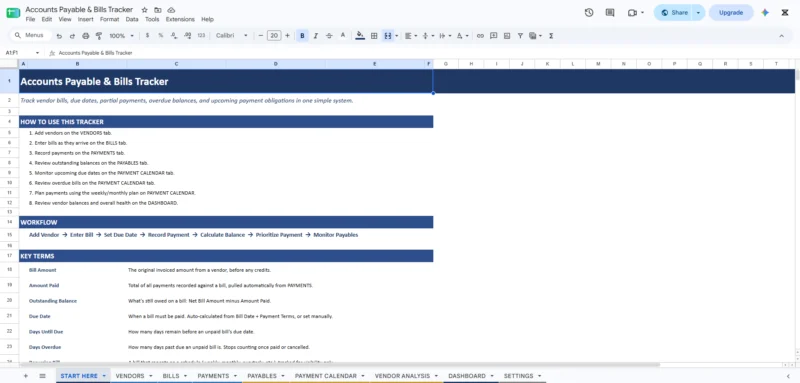Image resolution: width=800 pixels, height=383 pixels.
Task: Decrease the font size
Action: (x=261, y=36)
